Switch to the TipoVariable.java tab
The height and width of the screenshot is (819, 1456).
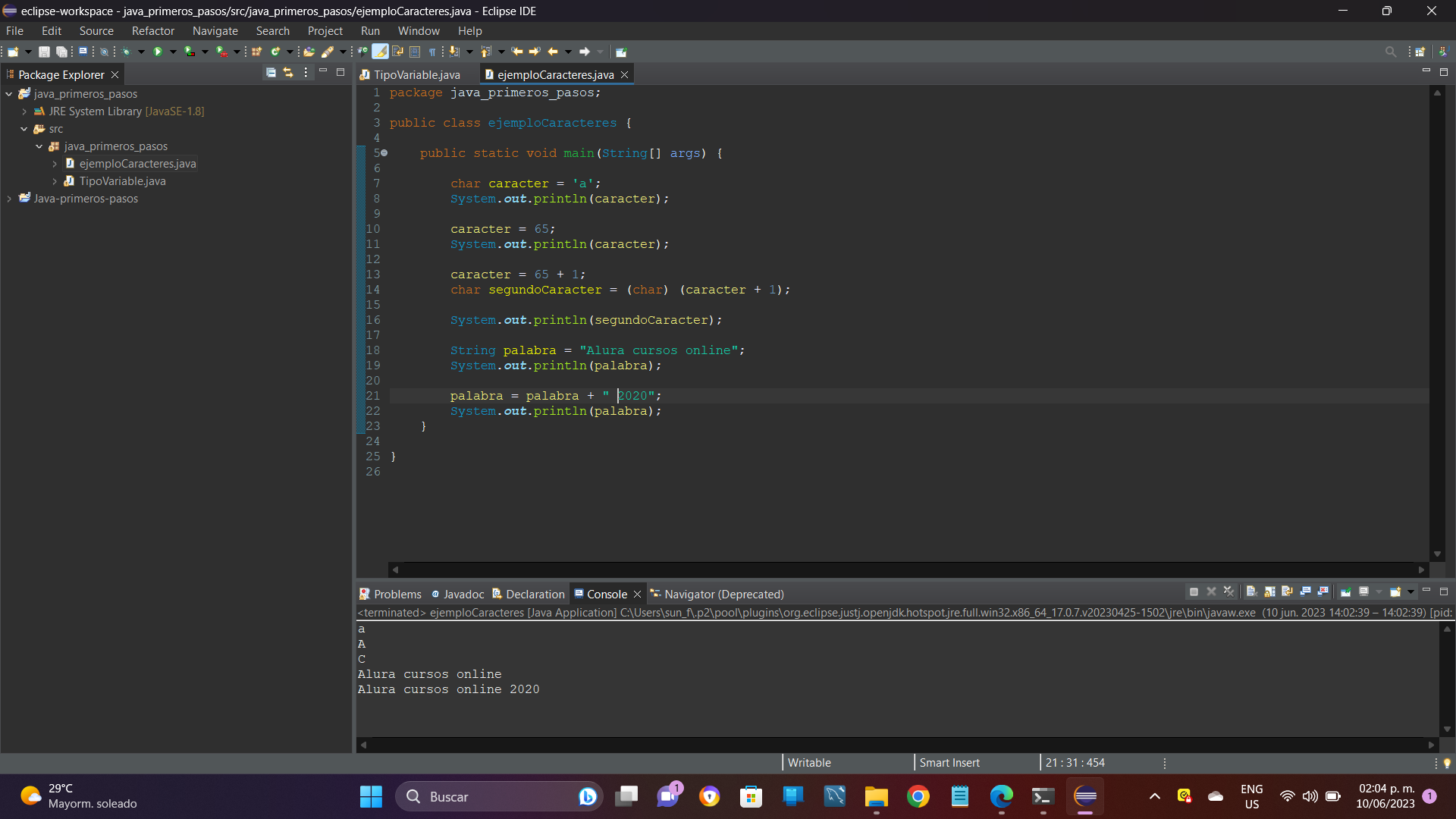414,74
